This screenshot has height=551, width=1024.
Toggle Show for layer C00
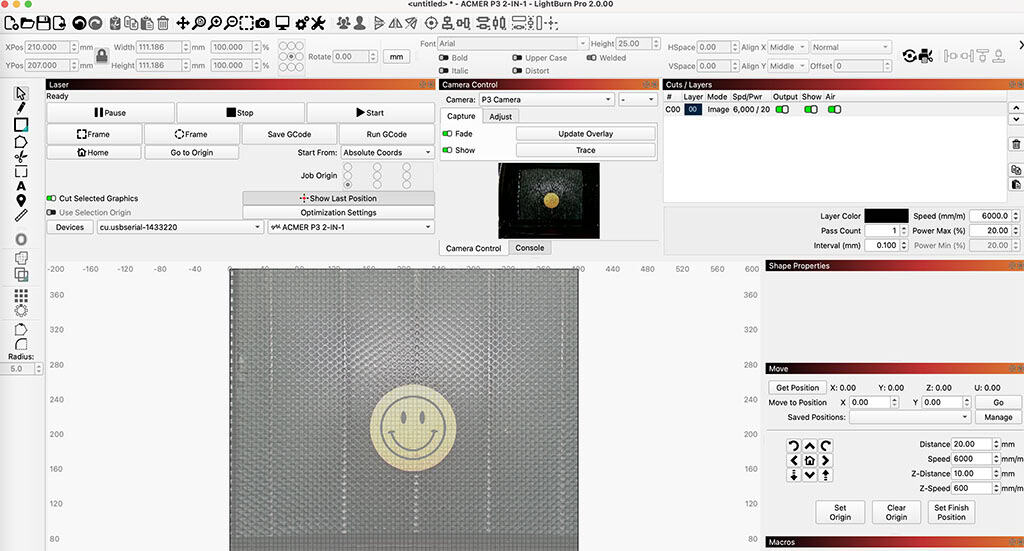810,109
